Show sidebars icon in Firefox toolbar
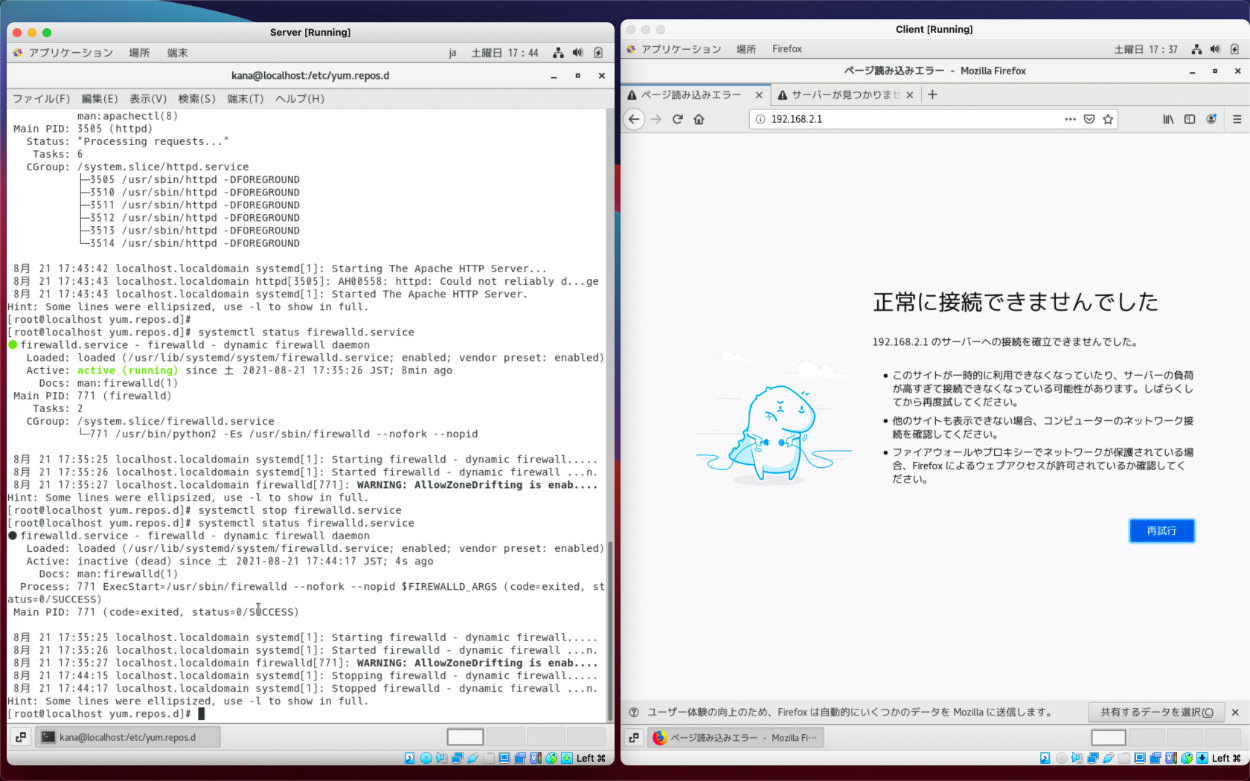 click(x=1190, y=119)
